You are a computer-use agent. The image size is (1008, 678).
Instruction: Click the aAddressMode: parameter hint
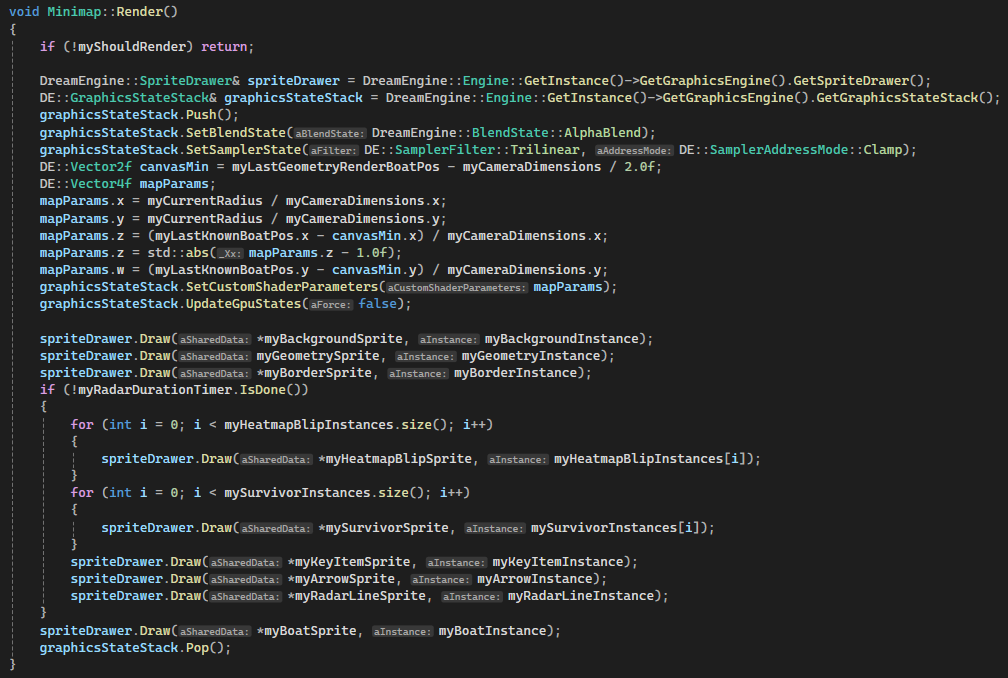[633, 150]
